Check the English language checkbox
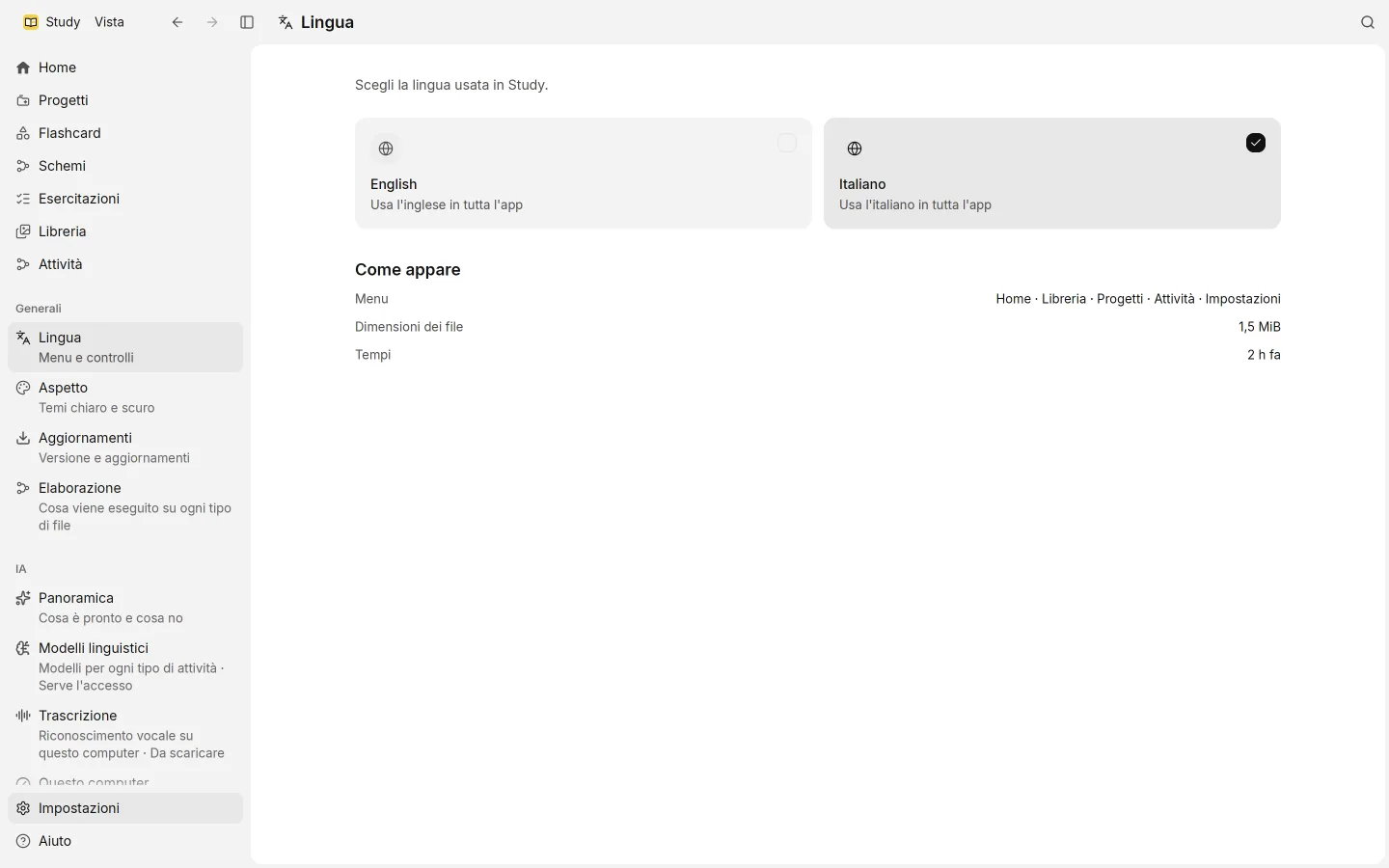1389x868 pixels. pos(787,143)
